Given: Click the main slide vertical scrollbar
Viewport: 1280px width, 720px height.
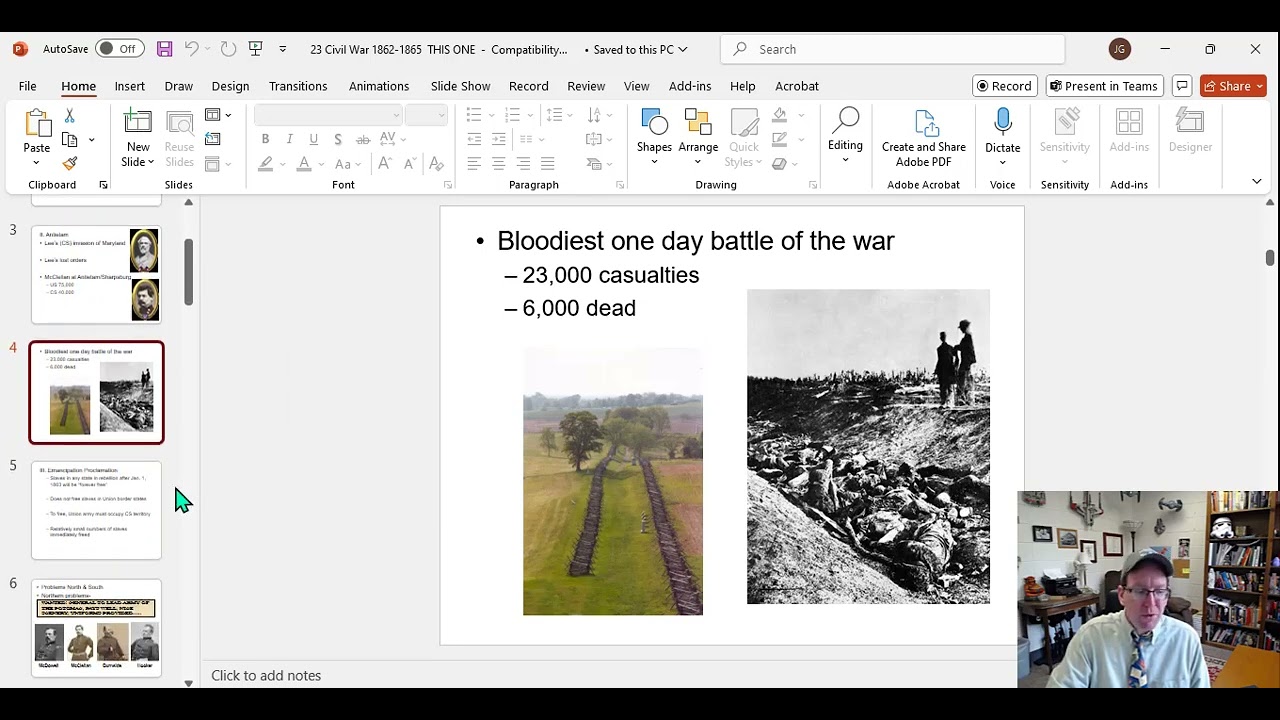Looking at the screenshot, I should coord(1269,258).
